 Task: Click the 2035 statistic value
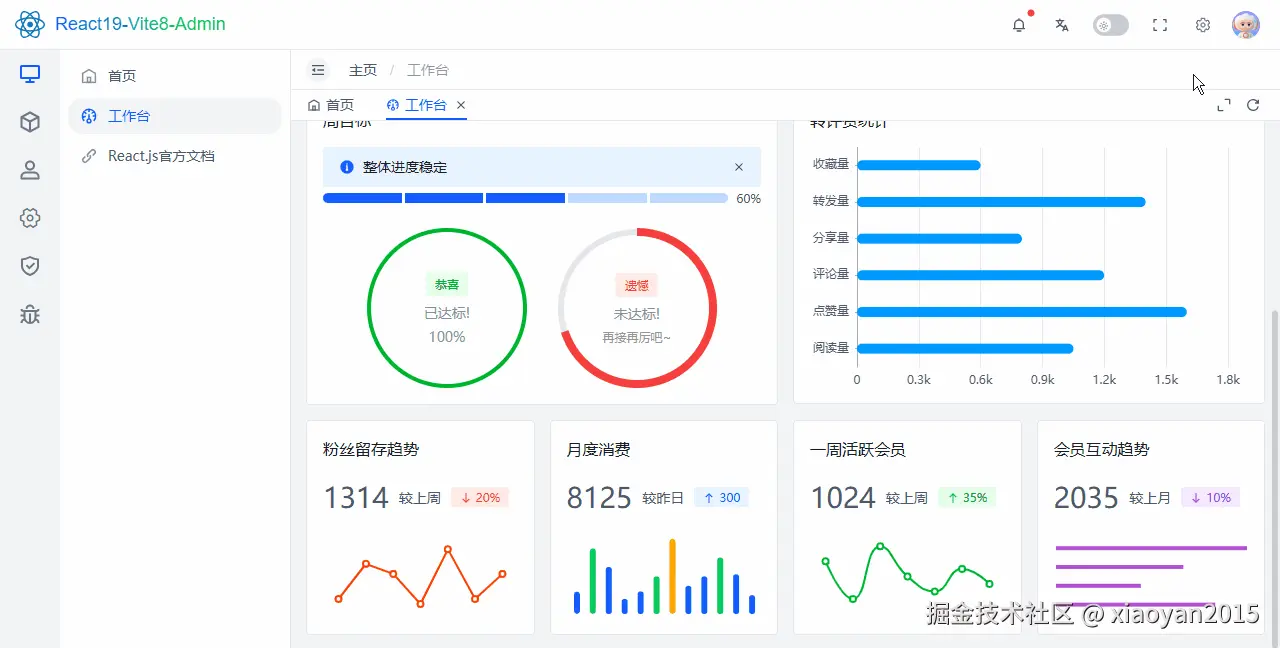coord(1086,498)
